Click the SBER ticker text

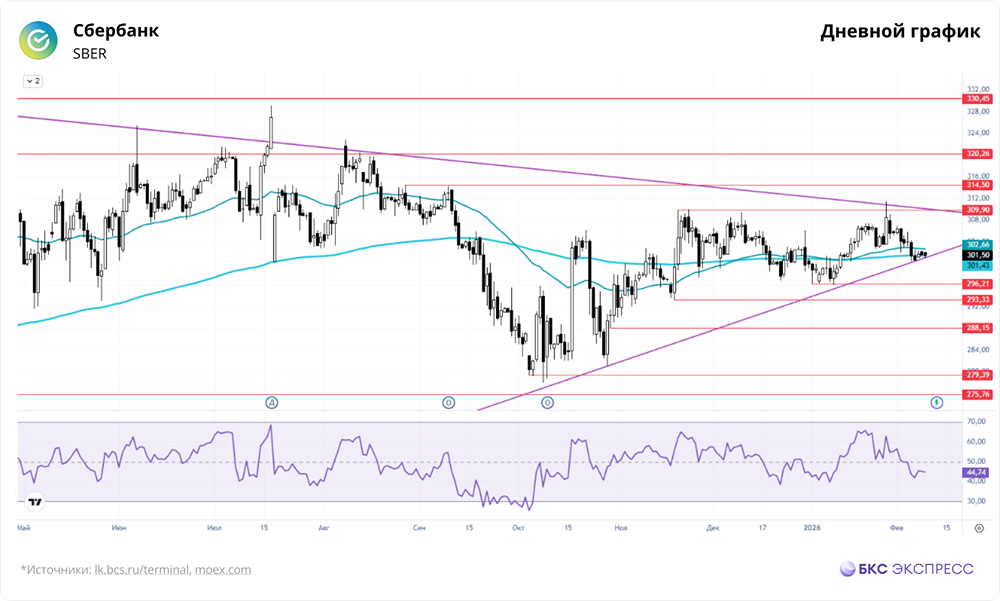(x=90, y=54)
